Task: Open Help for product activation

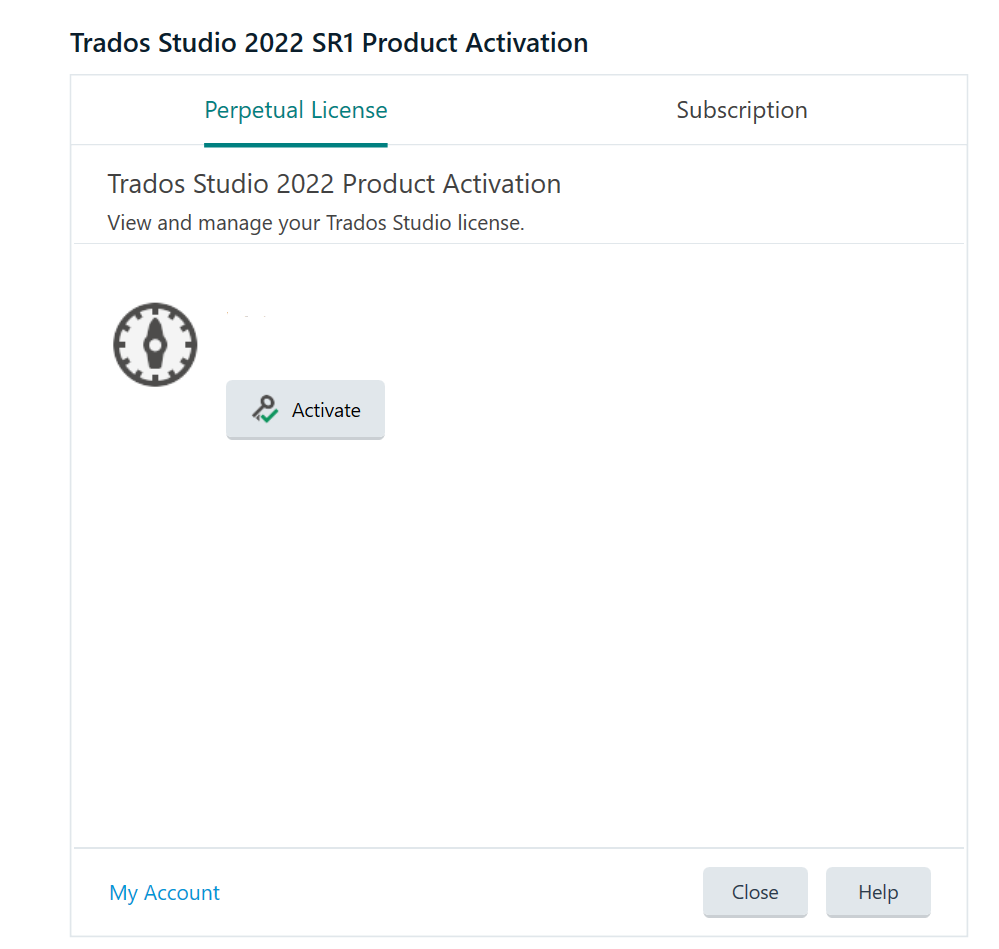Action: coord(877,892)
